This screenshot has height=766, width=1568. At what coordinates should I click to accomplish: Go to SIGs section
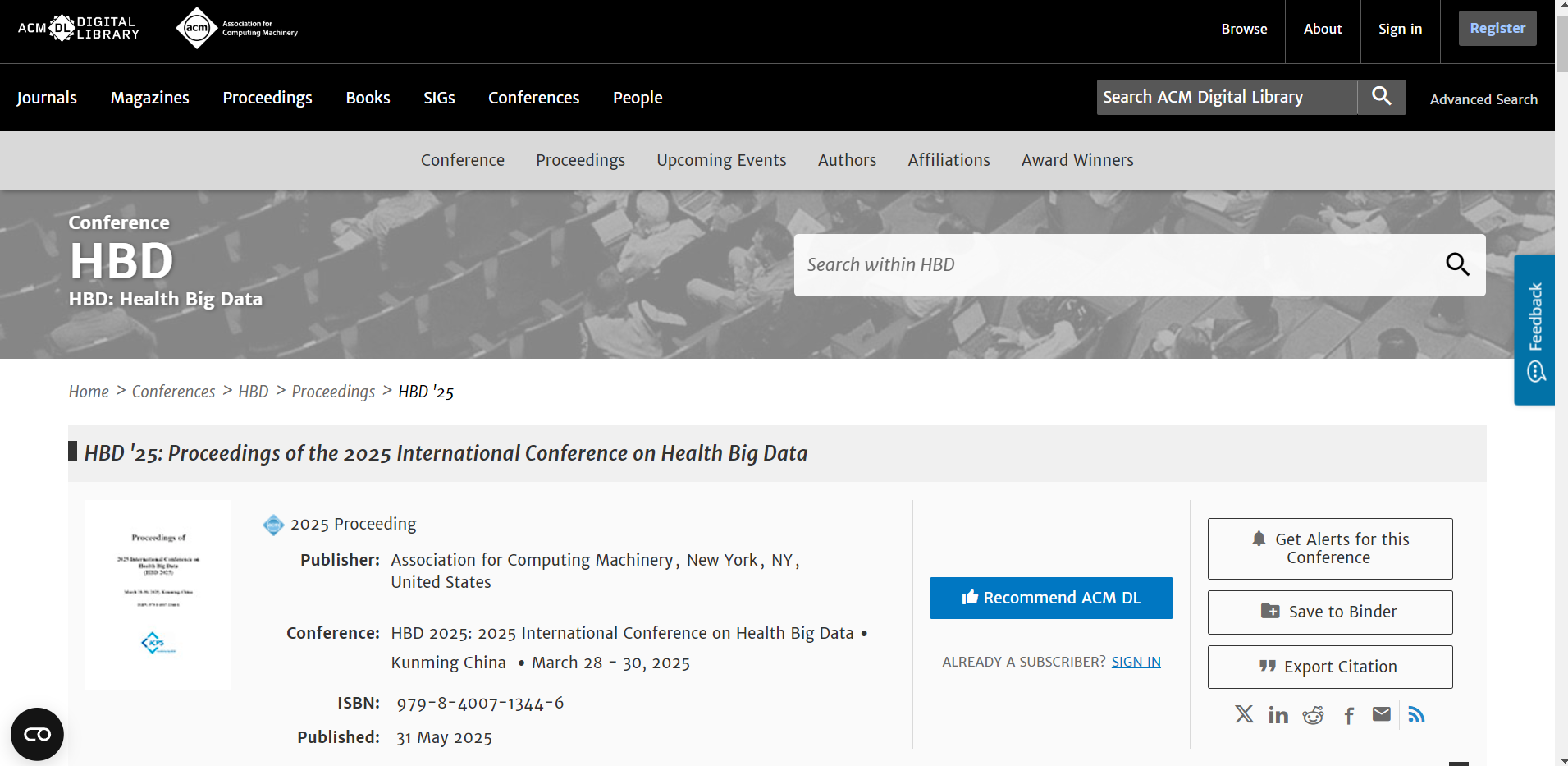tap(439, 98)
